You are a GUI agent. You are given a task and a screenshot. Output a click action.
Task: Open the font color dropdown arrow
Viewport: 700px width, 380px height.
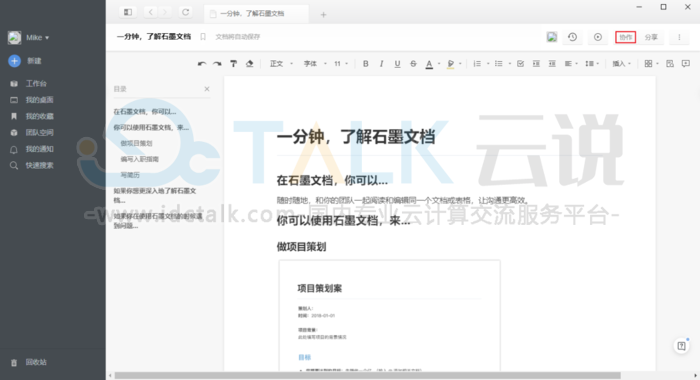pos(439,64)
